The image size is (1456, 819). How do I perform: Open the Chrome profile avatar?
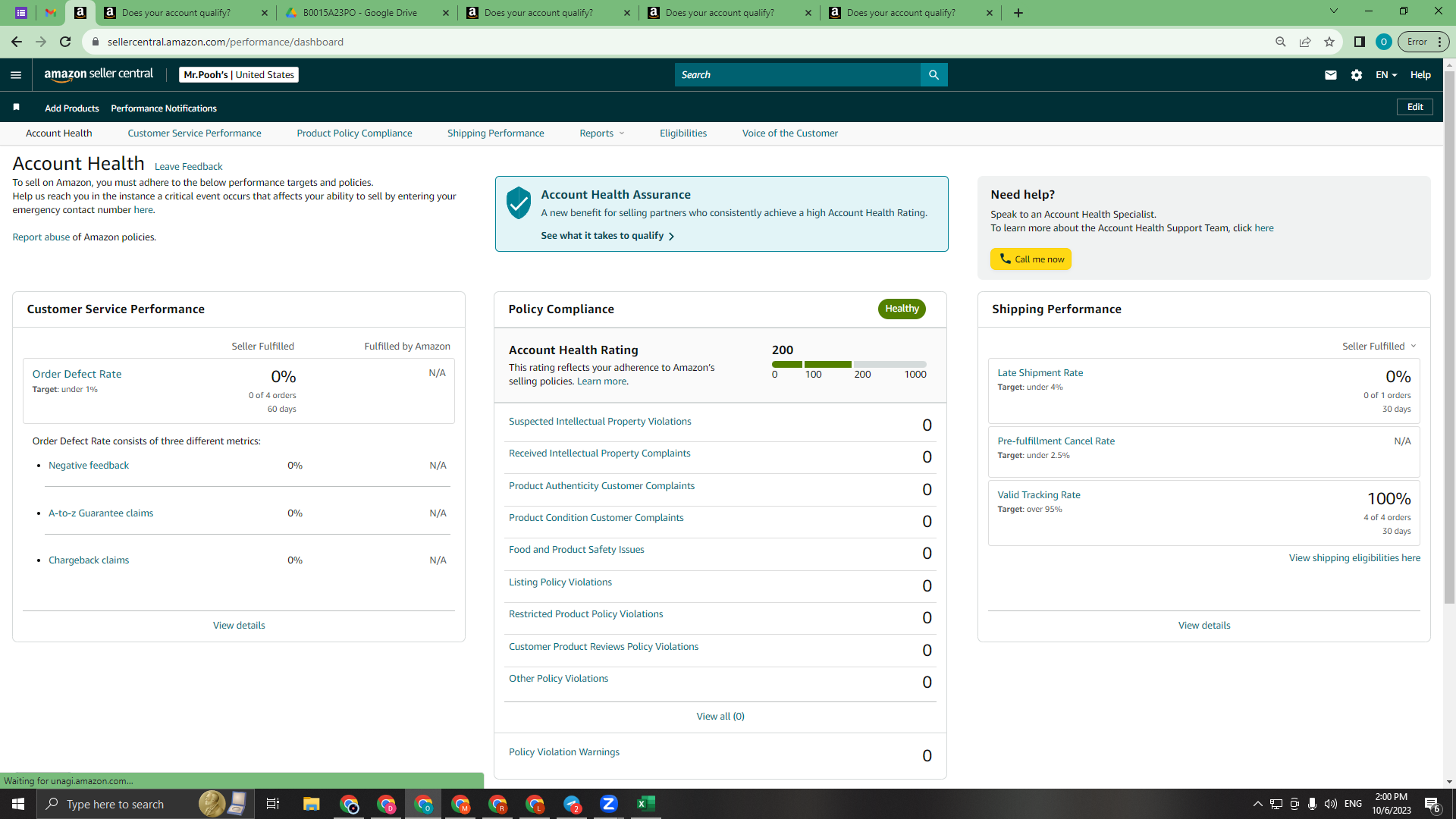pos(1383,42)
